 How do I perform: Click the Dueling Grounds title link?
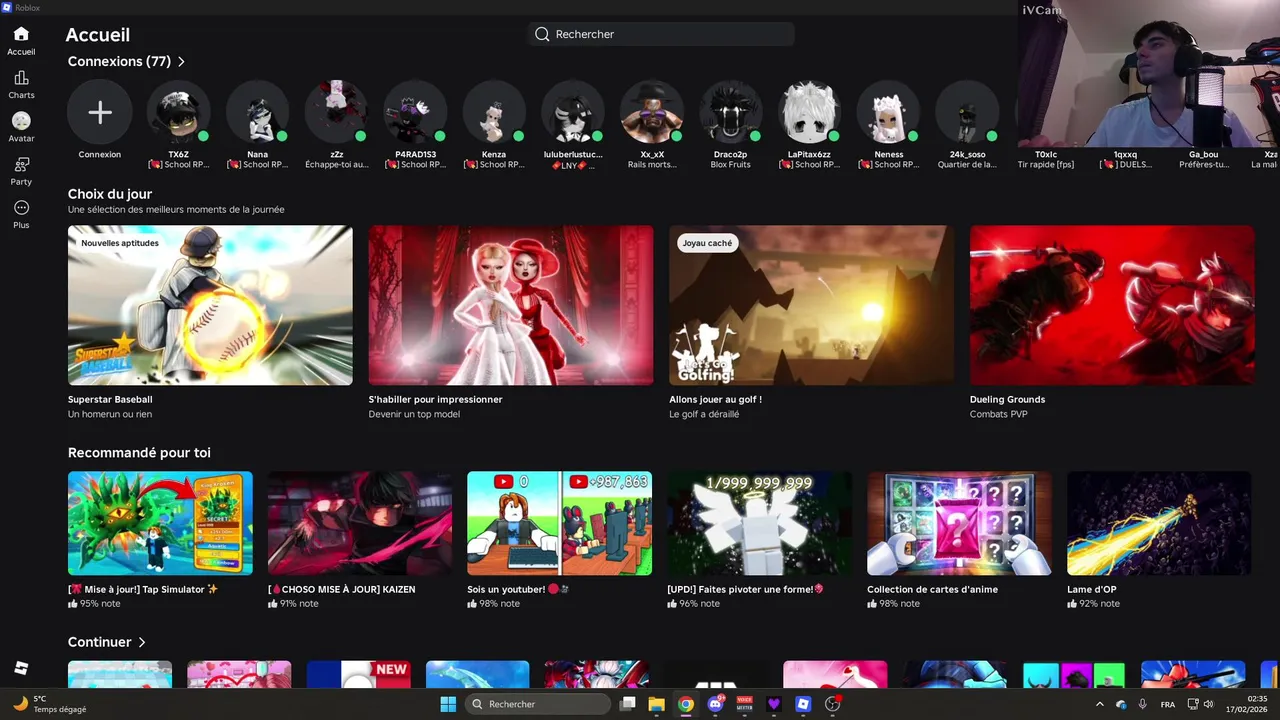click(x=1007, y=399)
